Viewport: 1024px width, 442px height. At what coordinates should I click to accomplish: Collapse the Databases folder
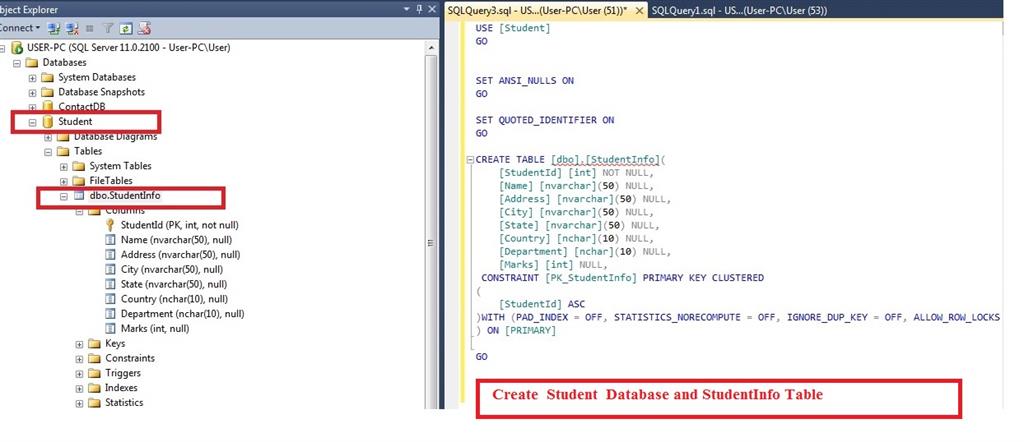[x=17, y=63]
